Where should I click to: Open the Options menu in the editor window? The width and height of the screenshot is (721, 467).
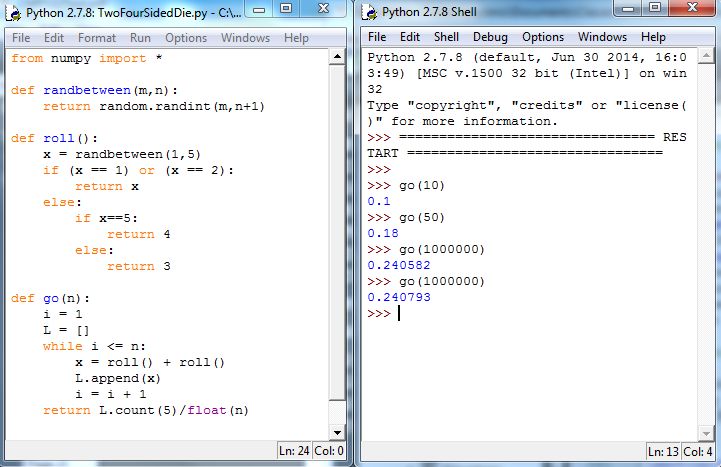pos(186,38)
